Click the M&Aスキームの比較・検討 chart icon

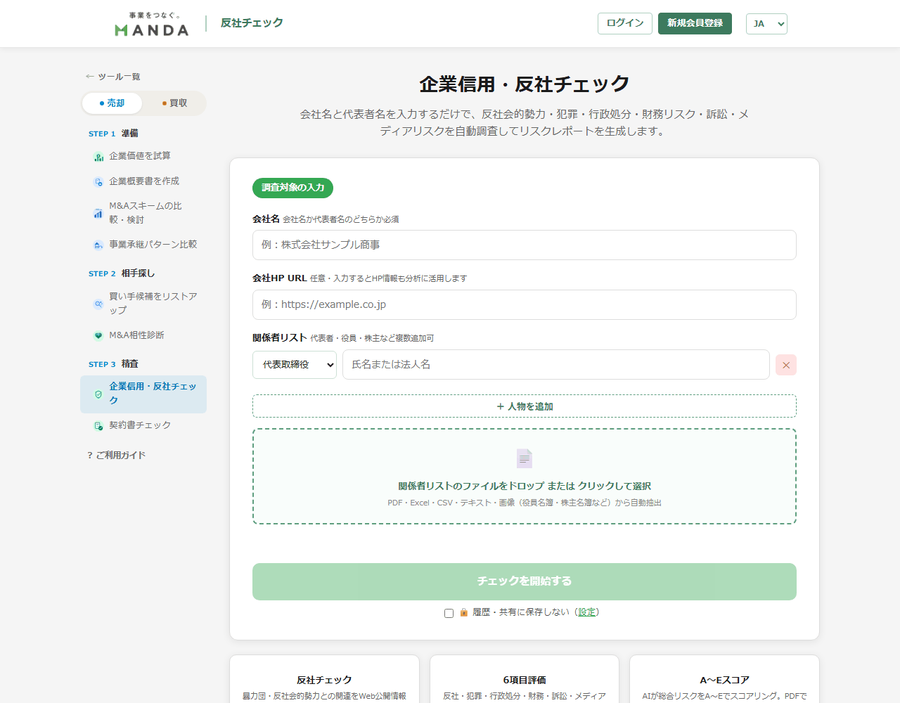(x=98, y=213)
